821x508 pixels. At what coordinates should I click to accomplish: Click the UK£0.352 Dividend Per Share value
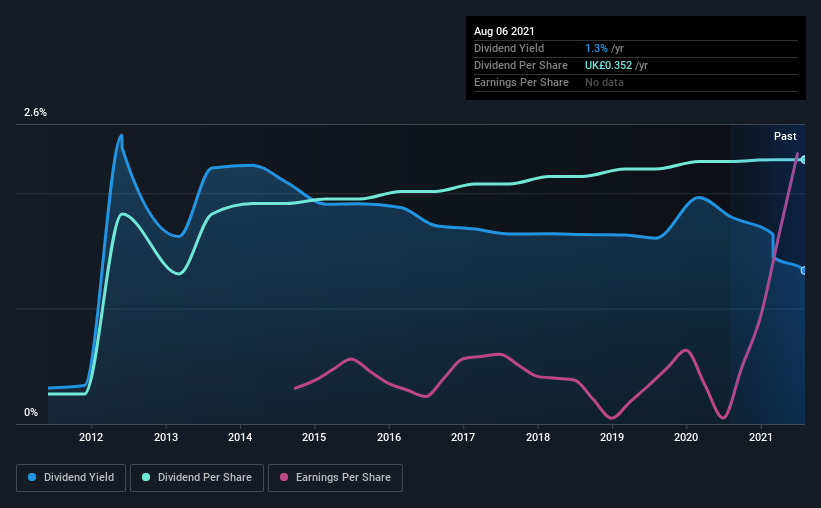click(x=608, y=65)
